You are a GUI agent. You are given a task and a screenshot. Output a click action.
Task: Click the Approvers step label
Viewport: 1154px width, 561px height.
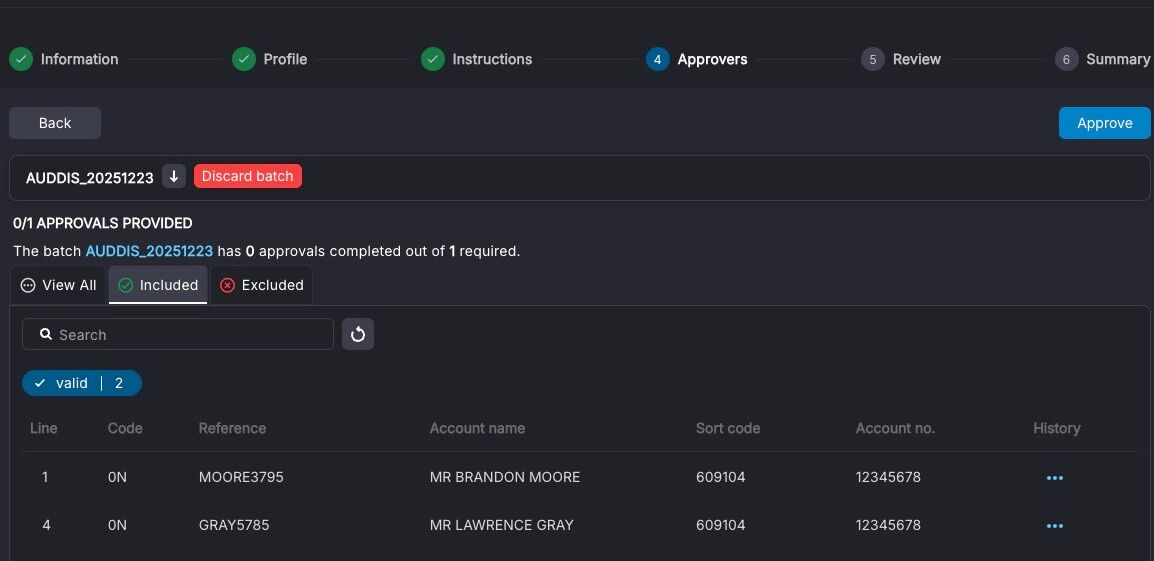pyautogui.click(x=712, y=60)
